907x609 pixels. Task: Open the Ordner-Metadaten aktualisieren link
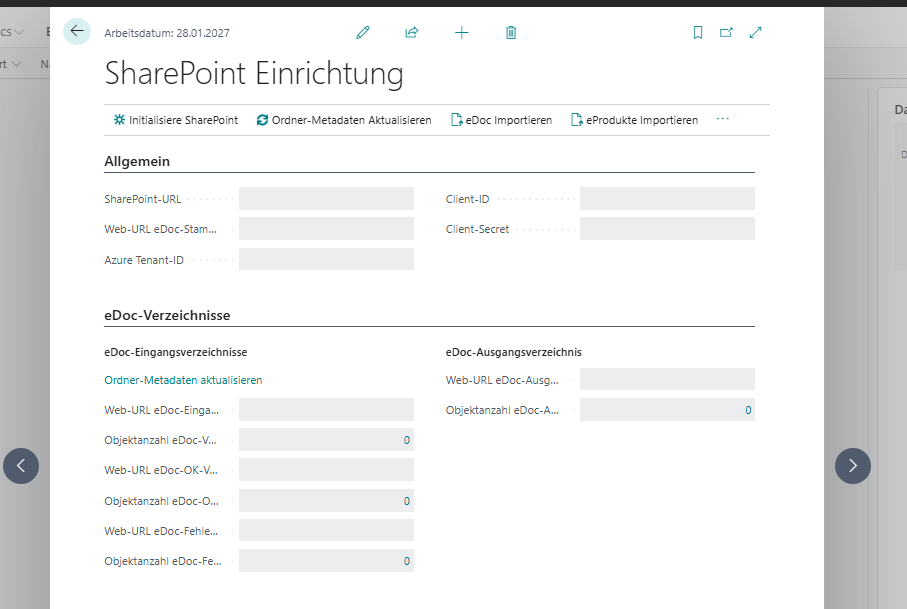pos(183,380)
